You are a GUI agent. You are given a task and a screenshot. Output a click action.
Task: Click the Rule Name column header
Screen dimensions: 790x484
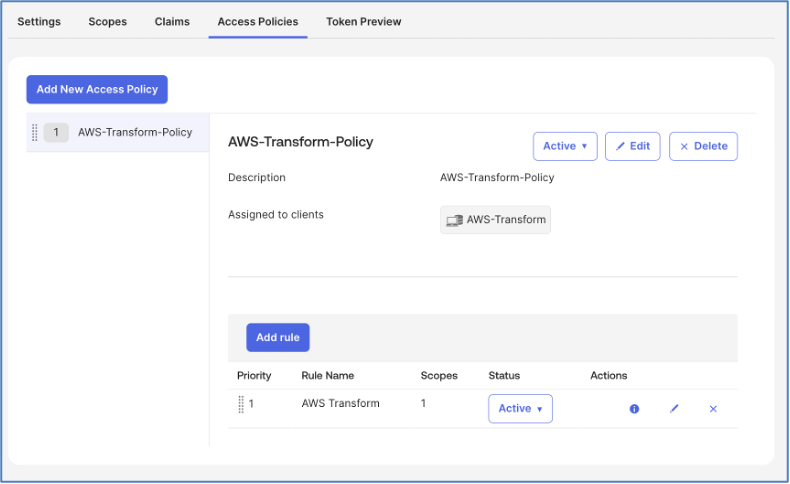coord(328,376)
